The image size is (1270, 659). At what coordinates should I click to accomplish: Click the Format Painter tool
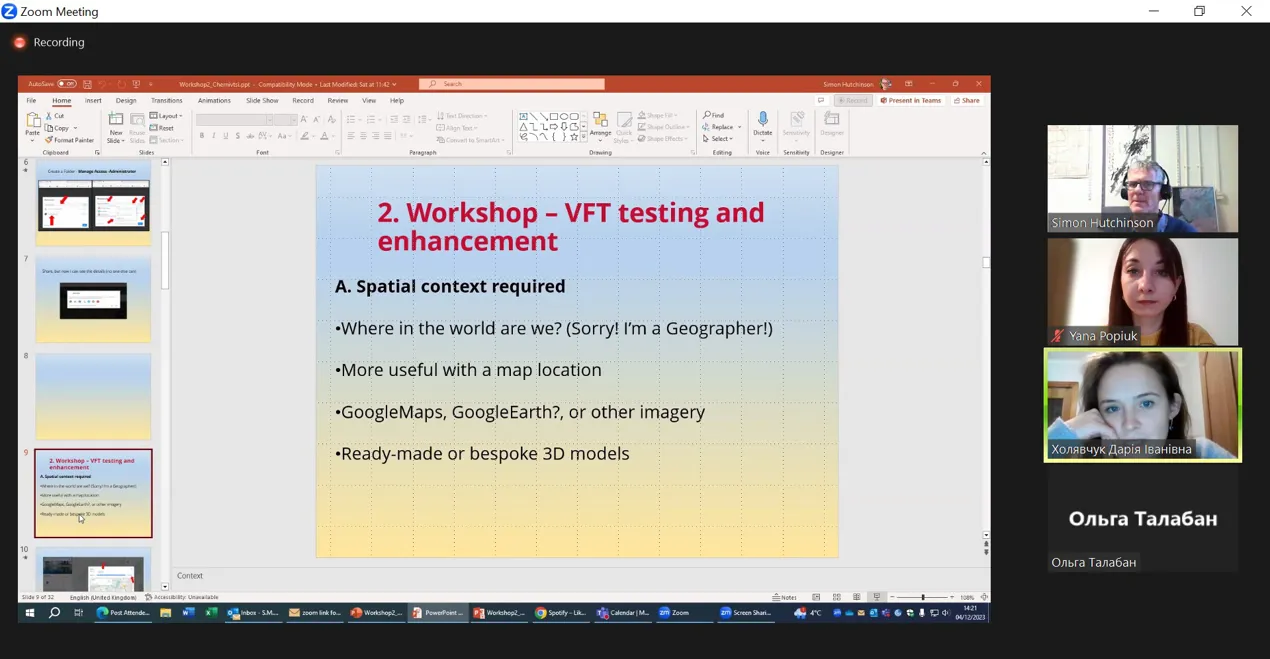(69, 141)
